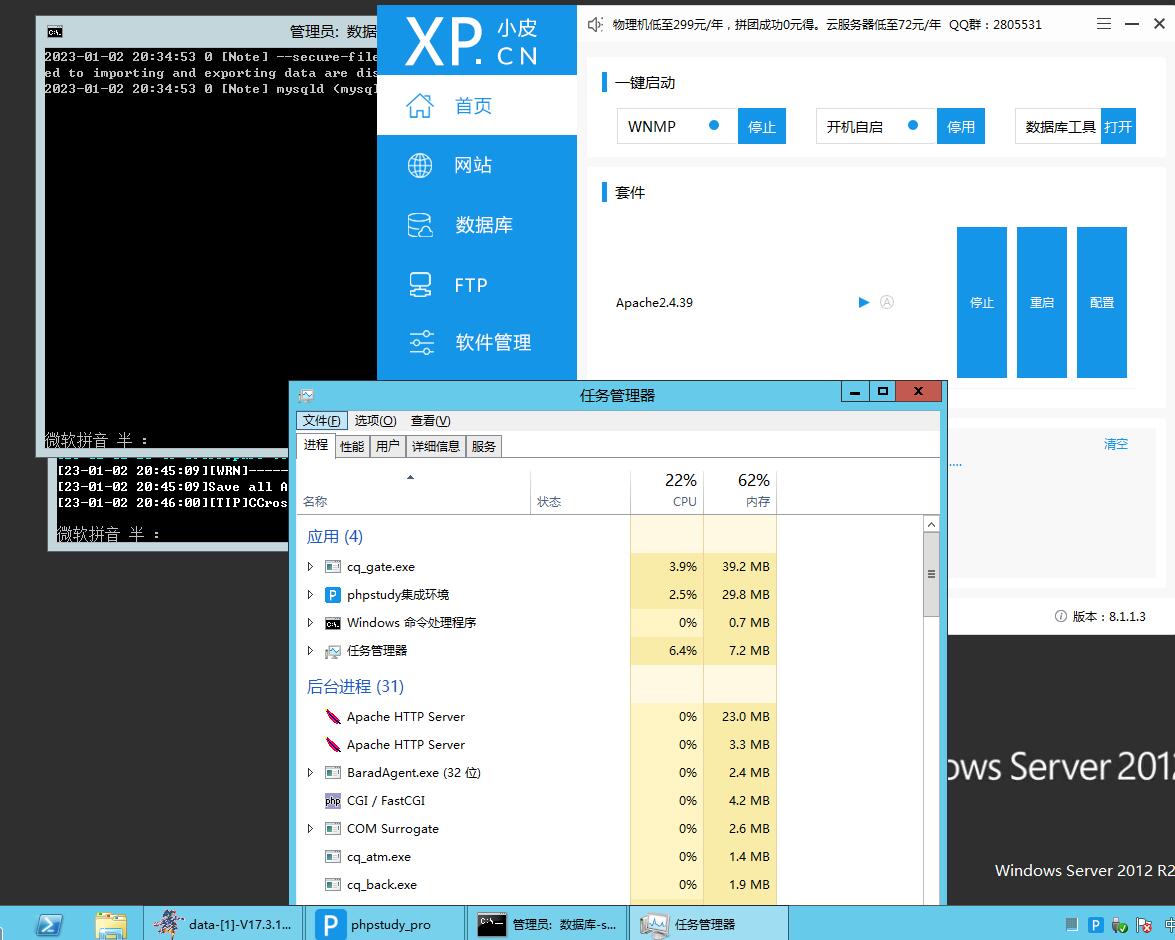Click the 后台进程 (31) group header
Screen dimensions: 1175x940
point(355,686)
